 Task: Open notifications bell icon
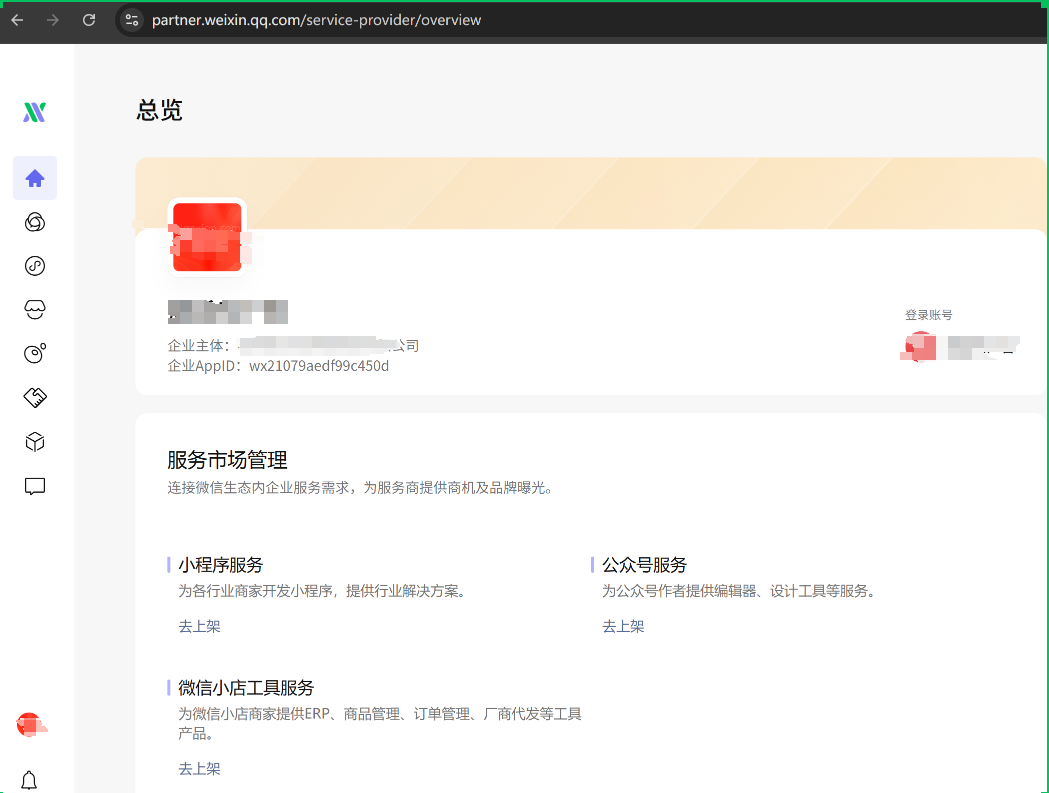tap(29, 780)
